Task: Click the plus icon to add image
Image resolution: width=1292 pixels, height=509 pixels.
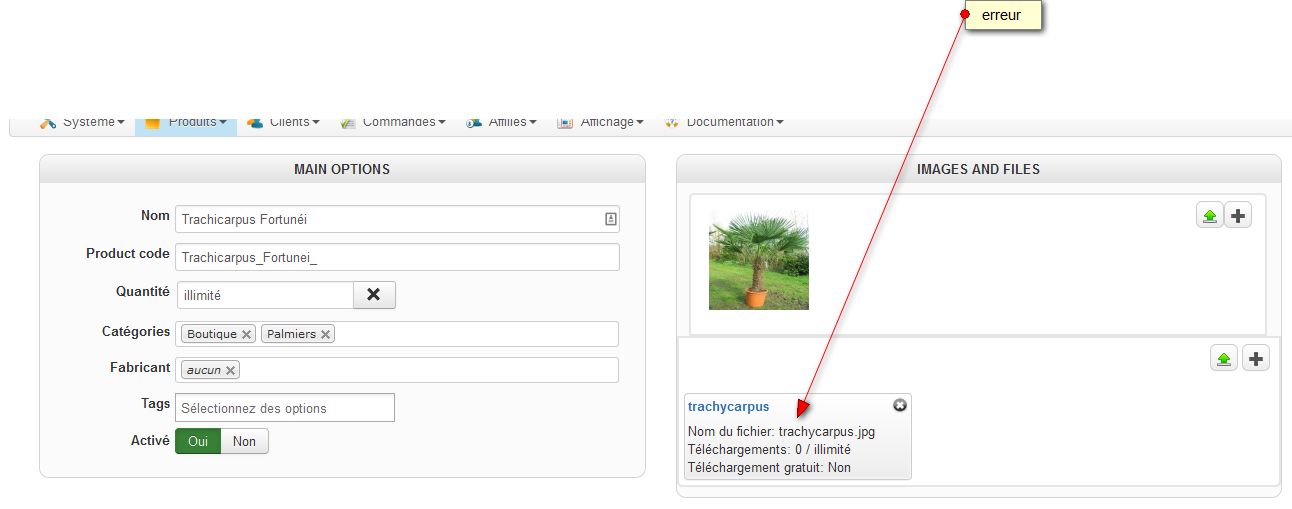Action: pos(1238,215)
